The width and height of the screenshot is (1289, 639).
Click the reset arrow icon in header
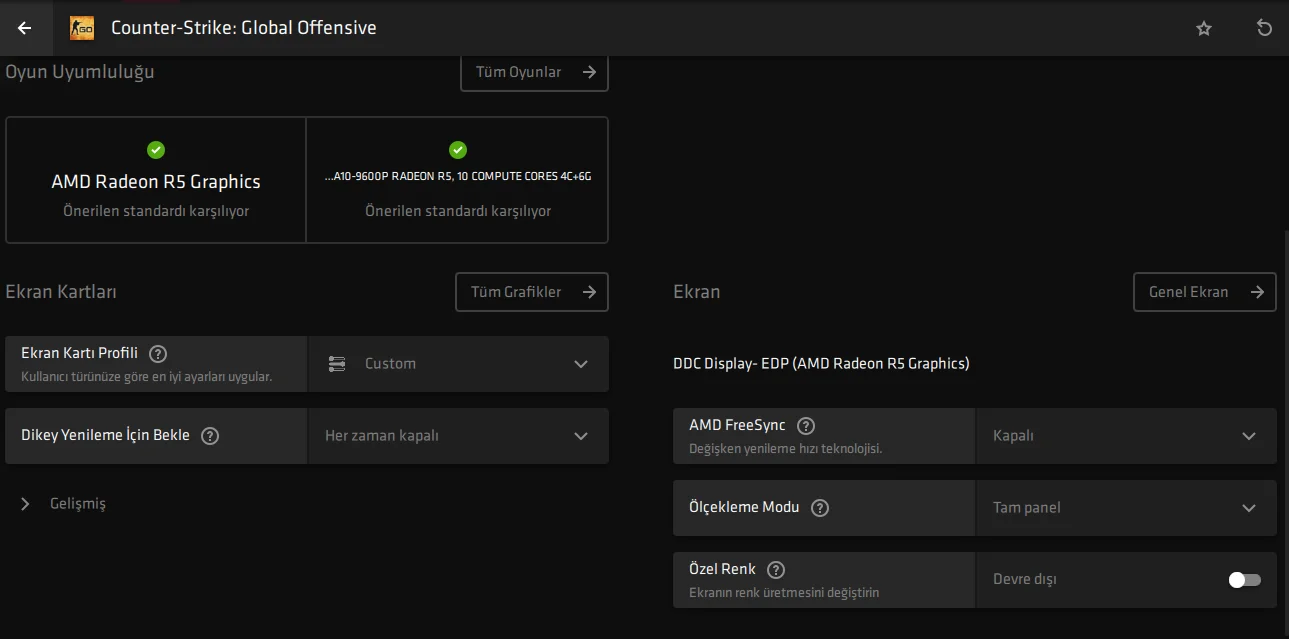[1264, 28]
